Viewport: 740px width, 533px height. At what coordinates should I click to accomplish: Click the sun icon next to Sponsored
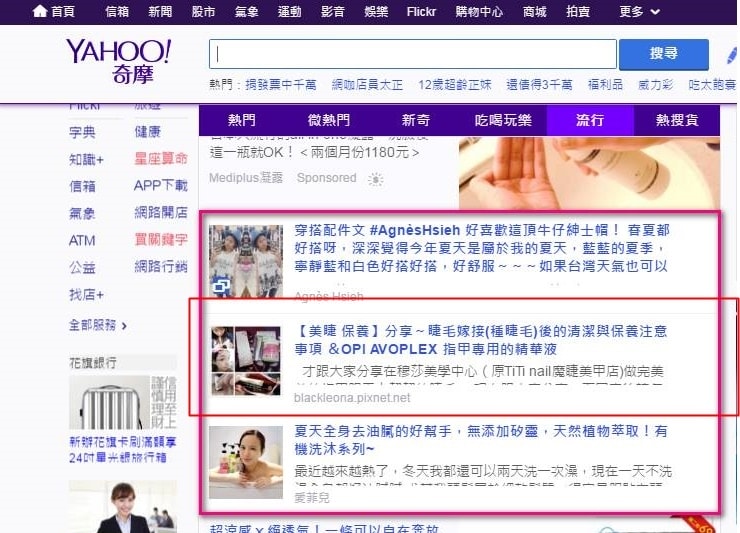(375, 179)
